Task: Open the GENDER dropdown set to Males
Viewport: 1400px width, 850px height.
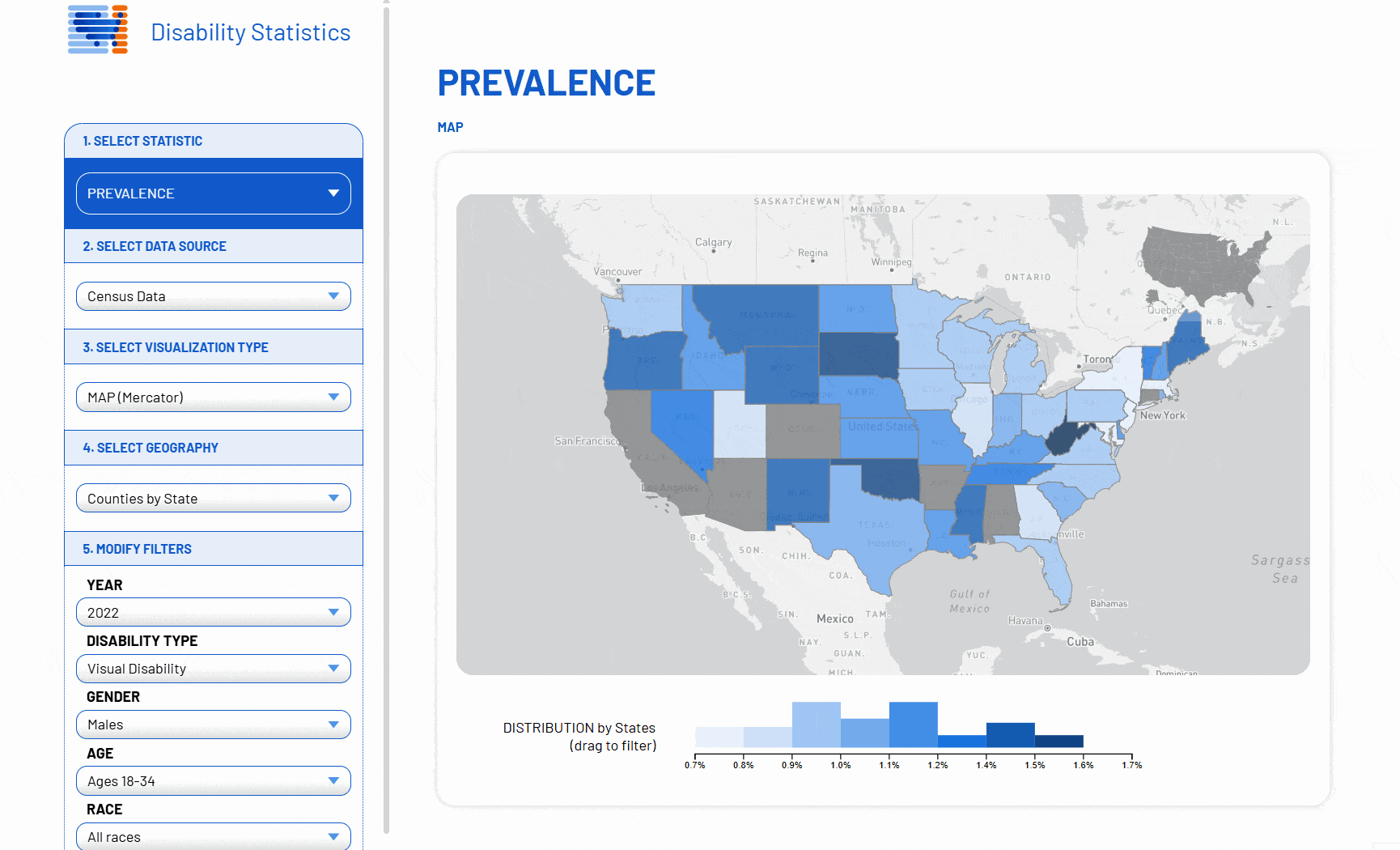Action: click(x=212, y=724)
